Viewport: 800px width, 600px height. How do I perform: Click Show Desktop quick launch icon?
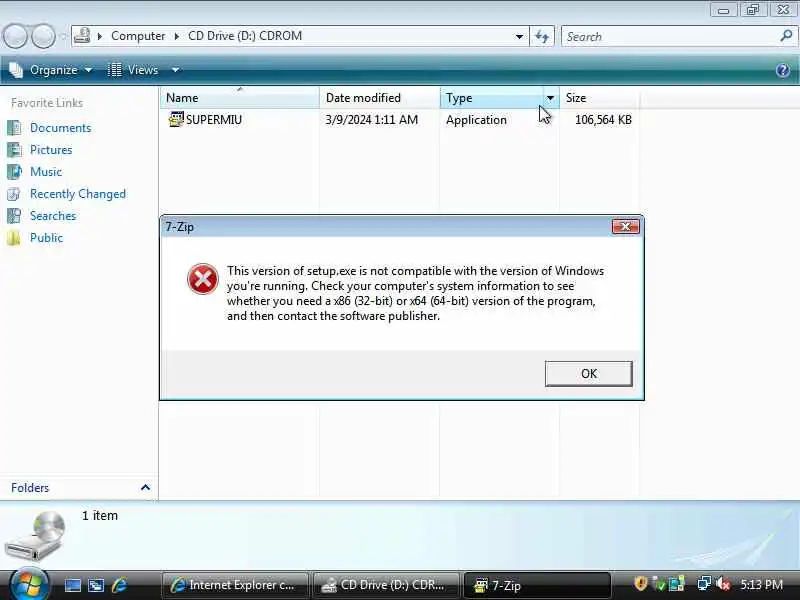point(72,585)
